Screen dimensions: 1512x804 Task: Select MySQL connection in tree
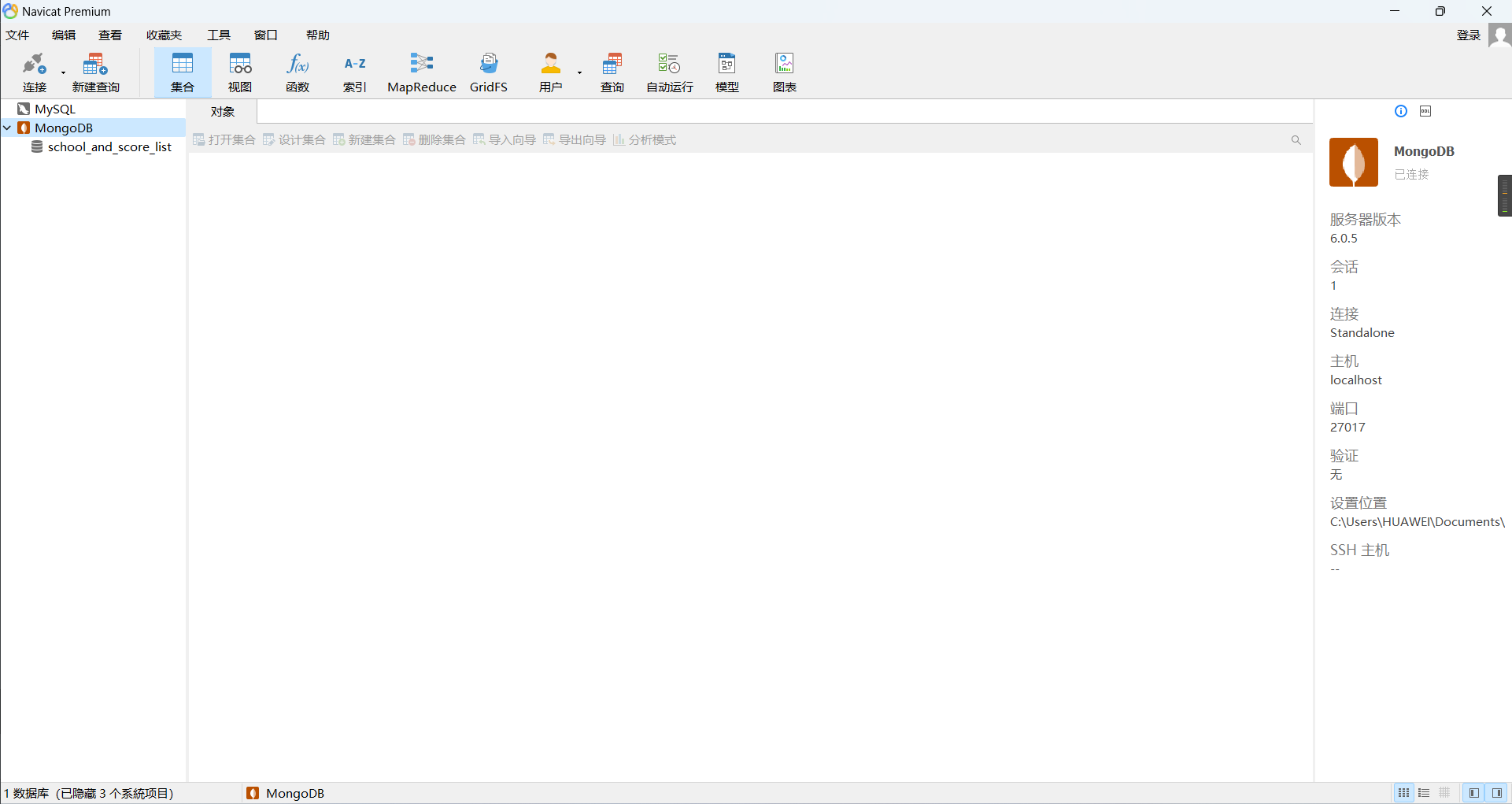coord(54,109)
